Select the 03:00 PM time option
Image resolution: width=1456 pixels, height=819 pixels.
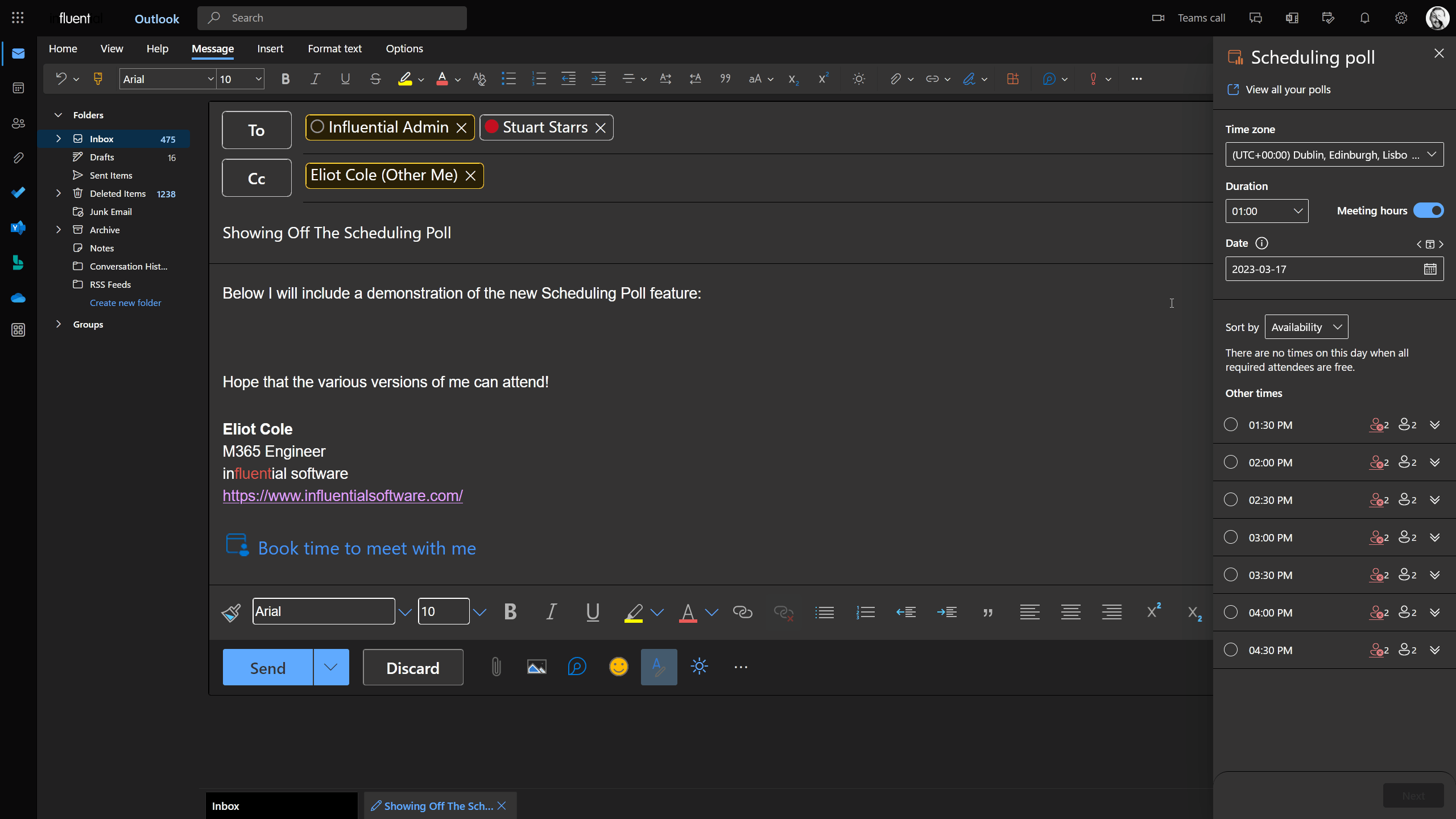1231,537
